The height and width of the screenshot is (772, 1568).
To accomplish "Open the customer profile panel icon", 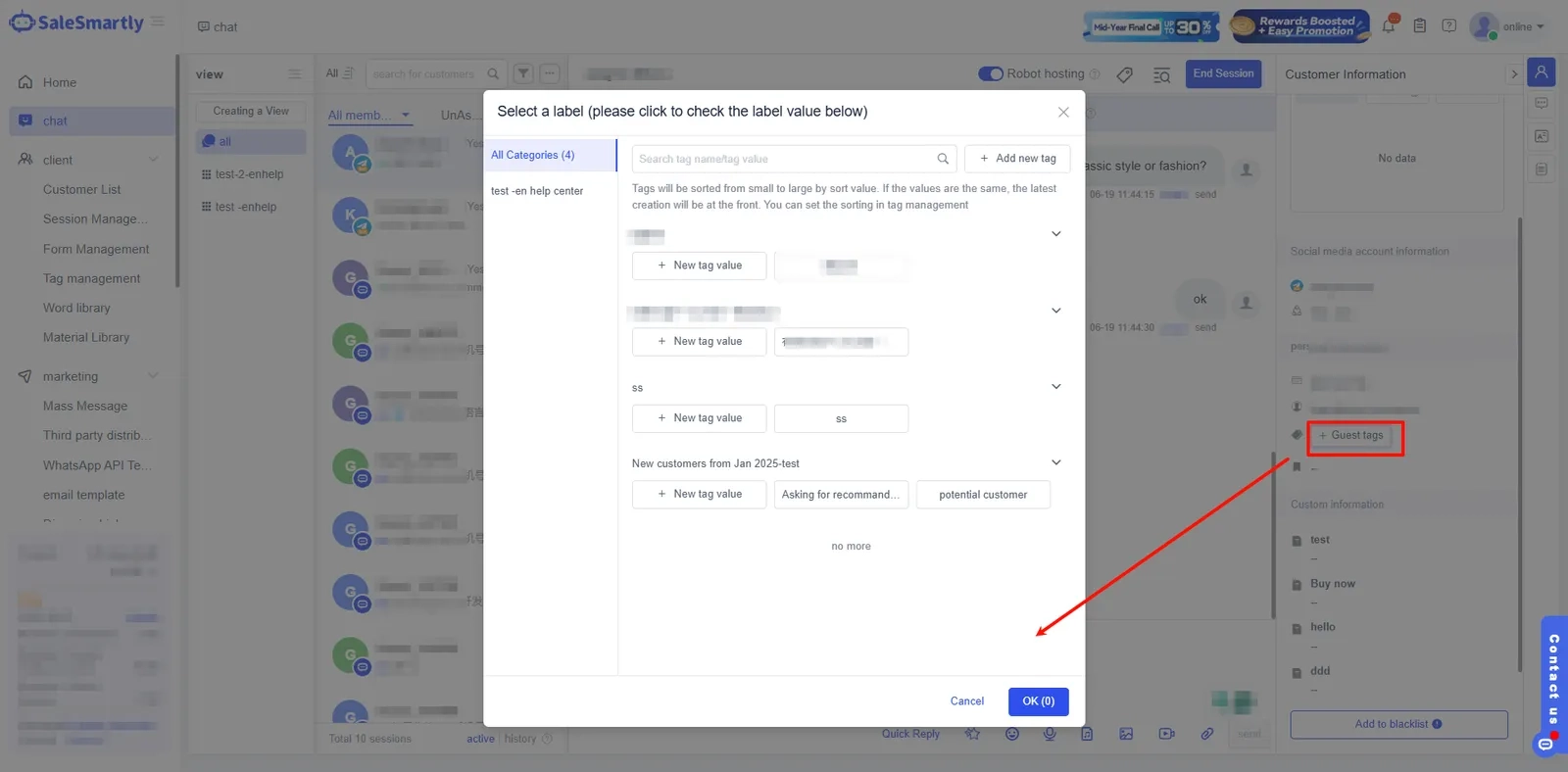I will [1542, 72].
